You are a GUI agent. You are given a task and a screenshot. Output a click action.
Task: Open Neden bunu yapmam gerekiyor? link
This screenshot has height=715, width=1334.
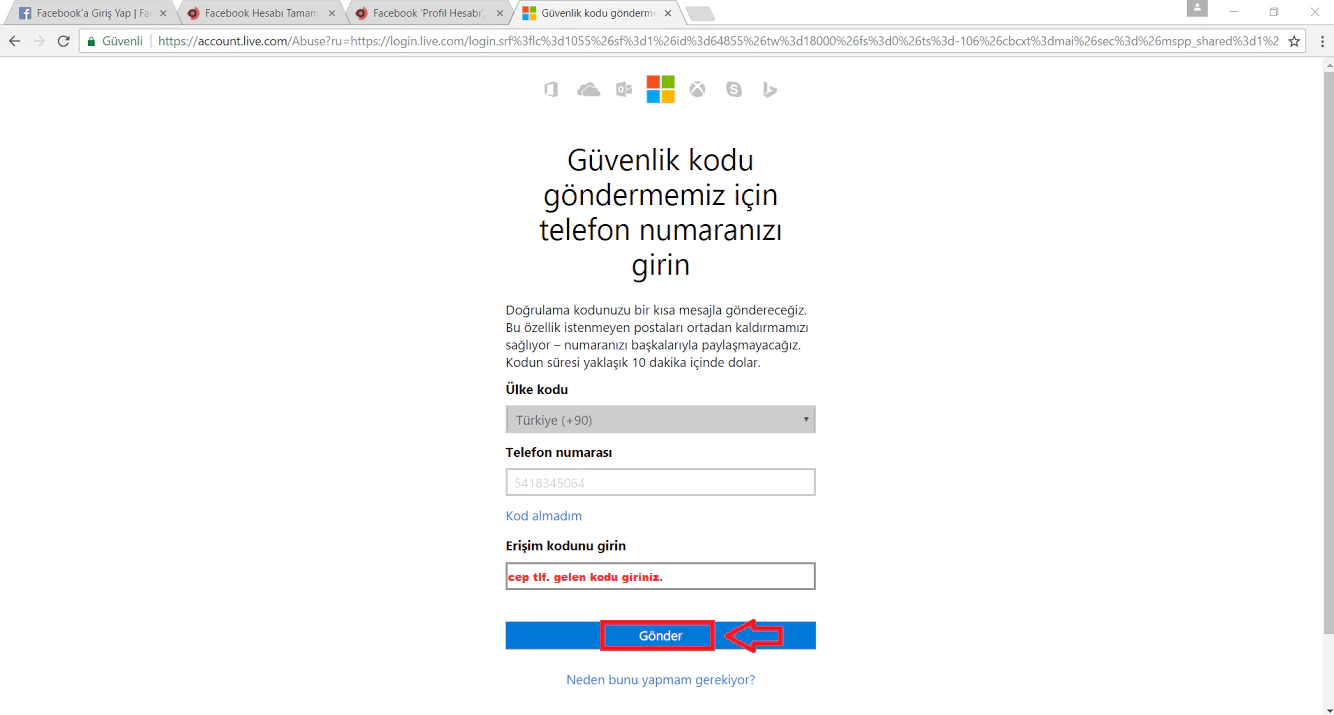tap(661, 680)
